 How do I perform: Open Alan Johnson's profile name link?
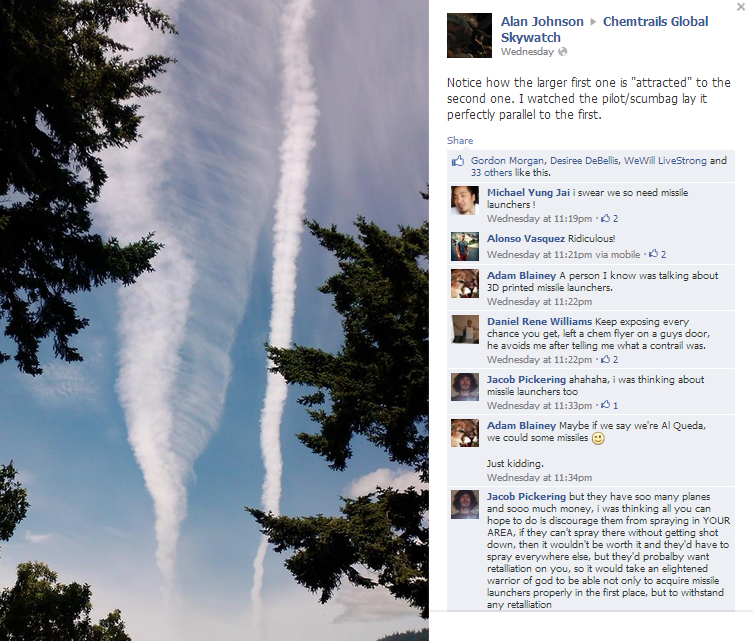542,22
